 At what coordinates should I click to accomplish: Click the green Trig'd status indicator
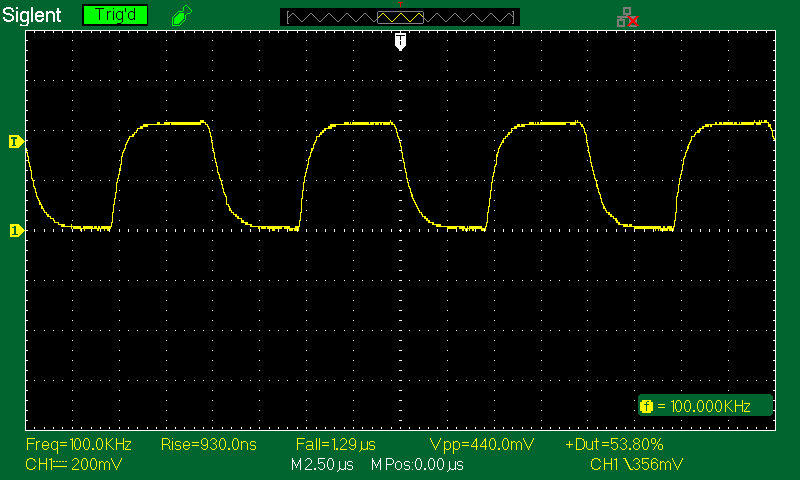point(115,15)
